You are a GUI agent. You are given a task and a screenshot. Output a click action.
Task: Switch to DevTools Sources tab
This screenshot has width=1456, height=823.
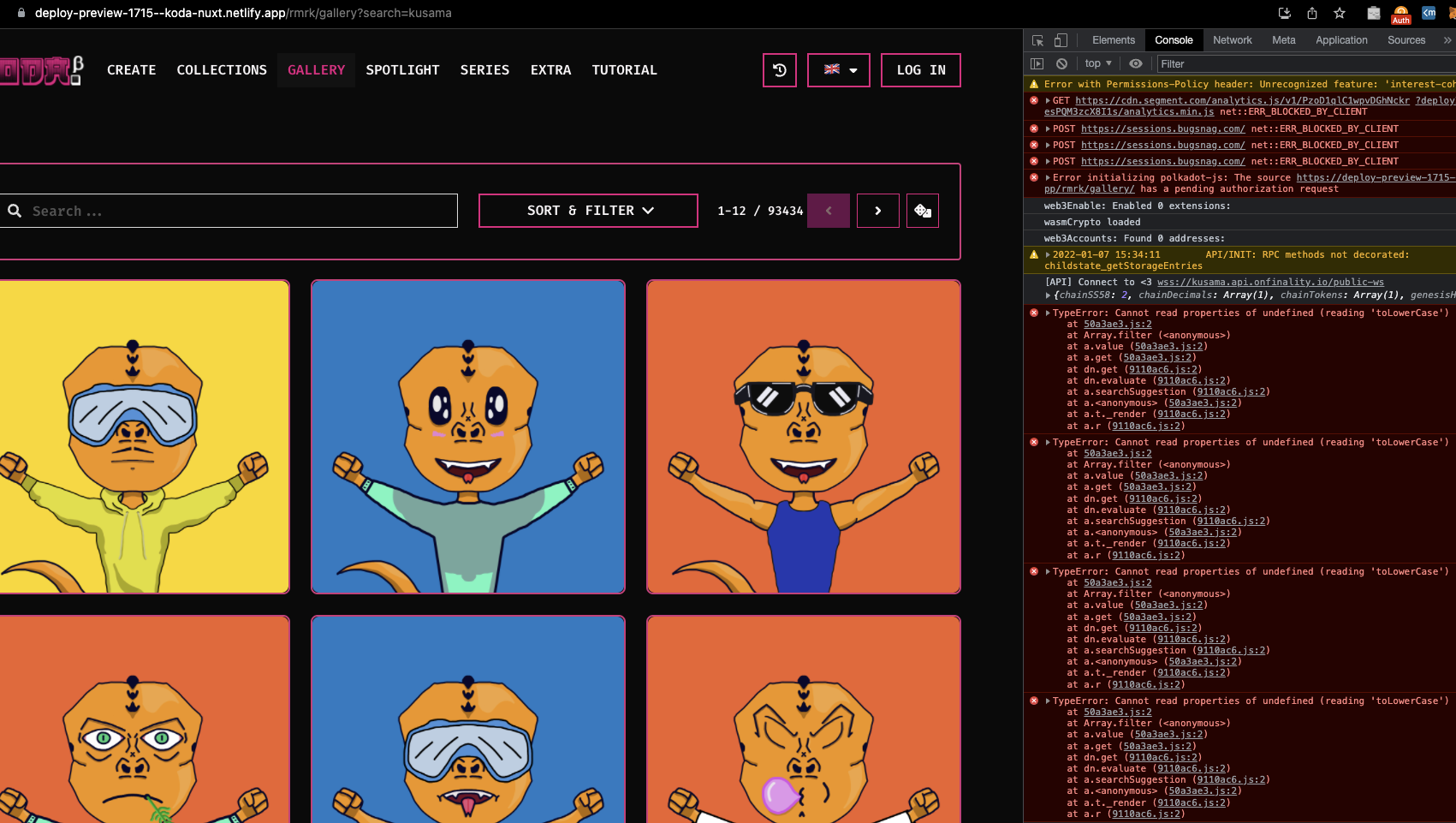point(1406,40)
